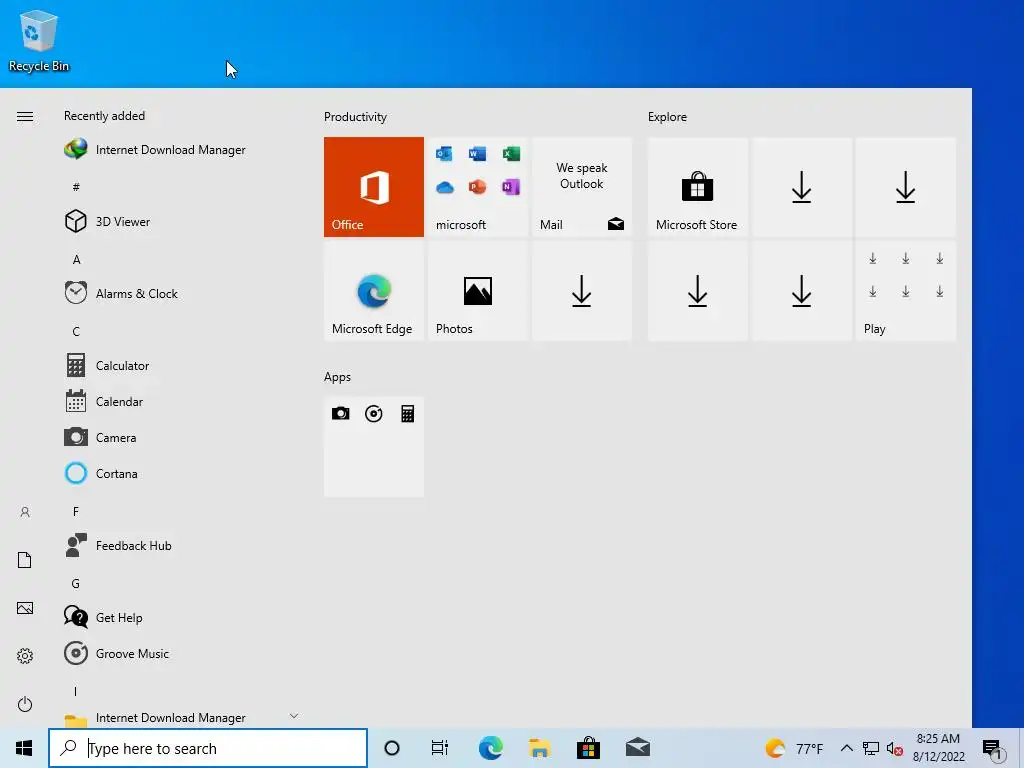Launch the Microsoft Edge tile
The image size is (1024, 768).
click(x=374, y=291)
